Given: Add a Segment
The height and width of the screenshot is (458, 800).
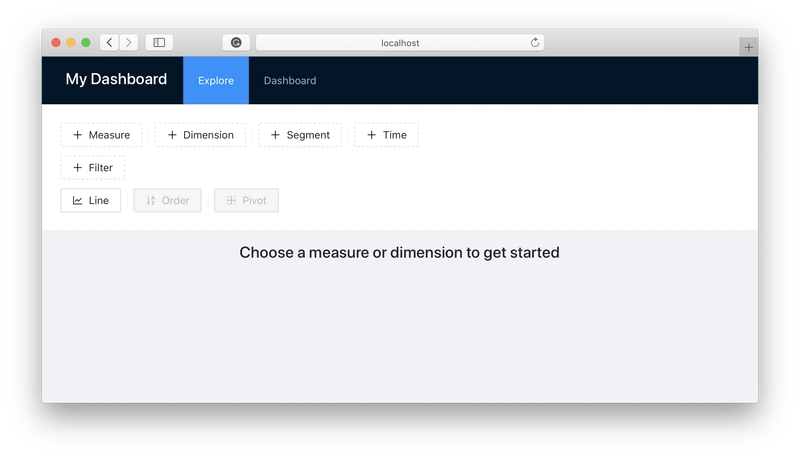Looking at the screenshot, I should [300, 135].
